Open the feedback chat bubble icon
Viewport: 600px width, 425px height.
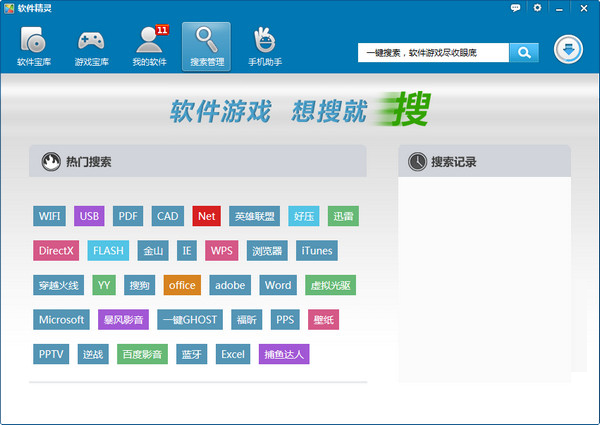coord(516,8)
